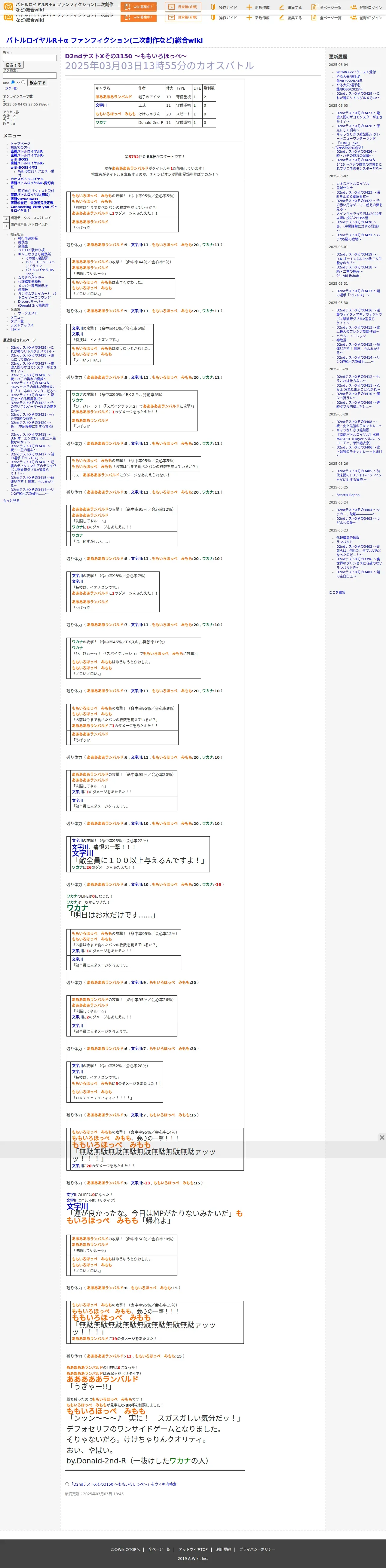Click the キャラ名 header cell in the table
Viewport: 386px width, 1568px height.
coord(115,88)
